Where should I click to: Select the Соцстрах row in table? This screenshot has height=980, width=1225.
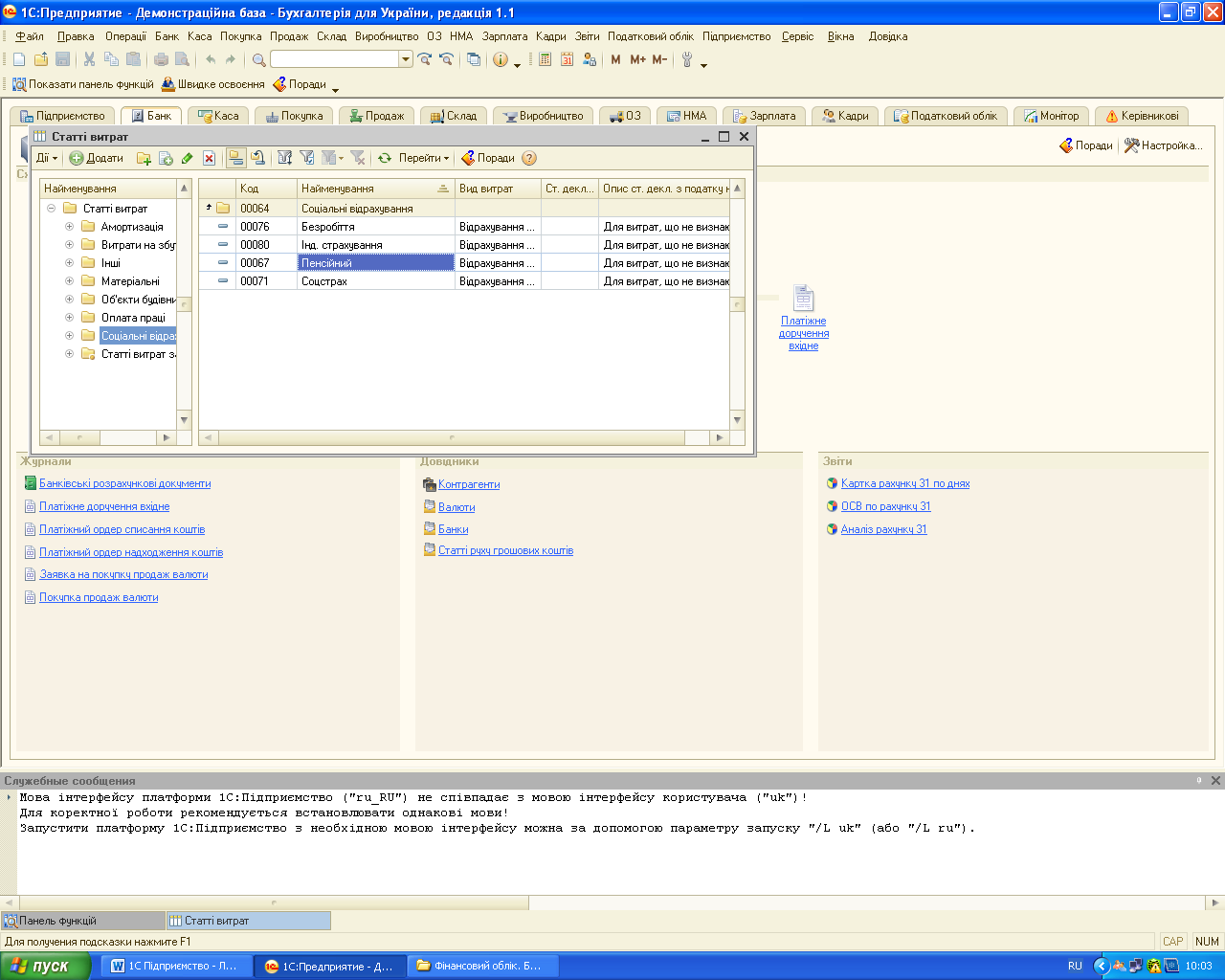coord(464,281)
